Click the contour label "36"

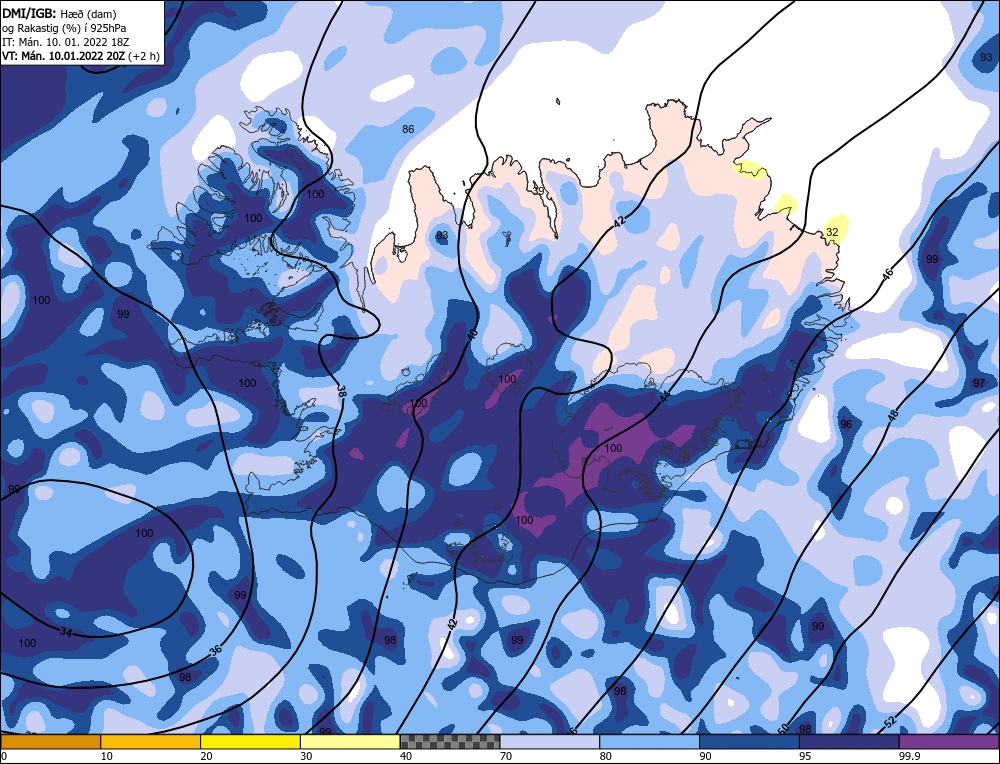point(216,650)
